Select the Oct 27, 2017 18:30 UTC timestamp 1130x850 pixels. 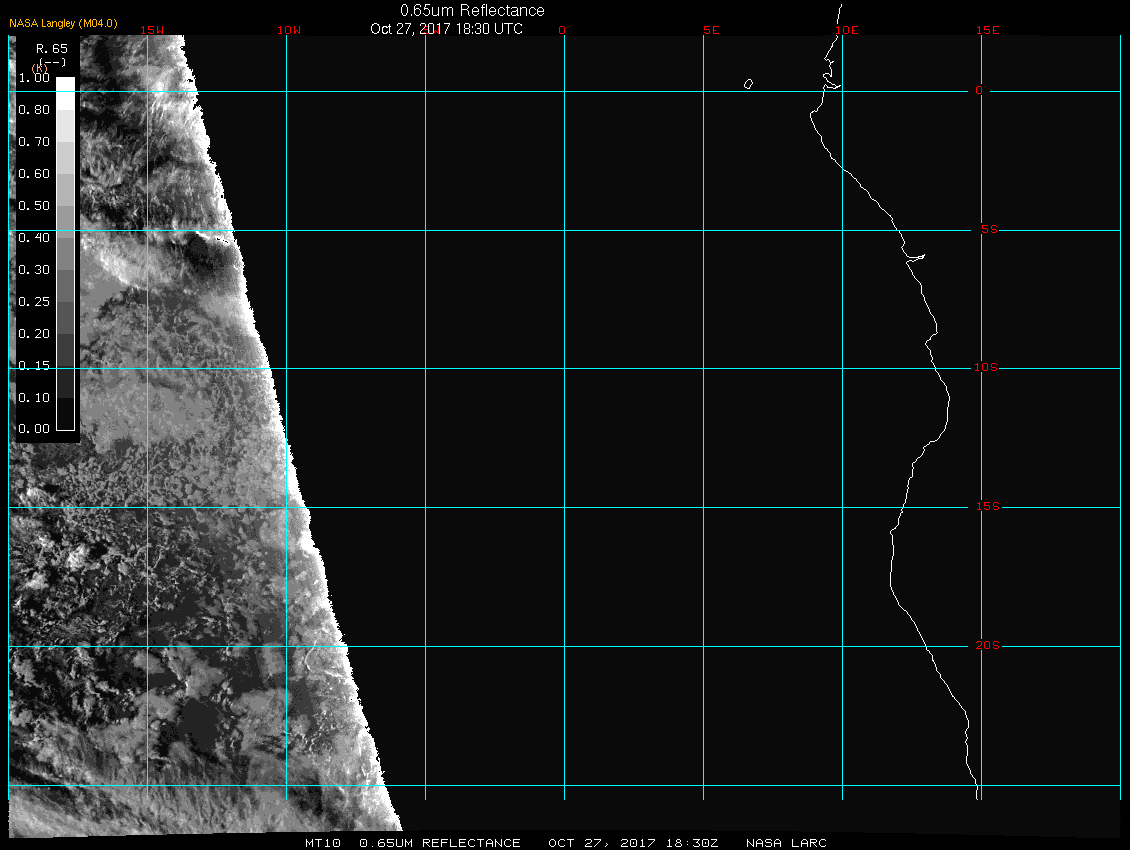pyautogui.click(x=446, y=29)
